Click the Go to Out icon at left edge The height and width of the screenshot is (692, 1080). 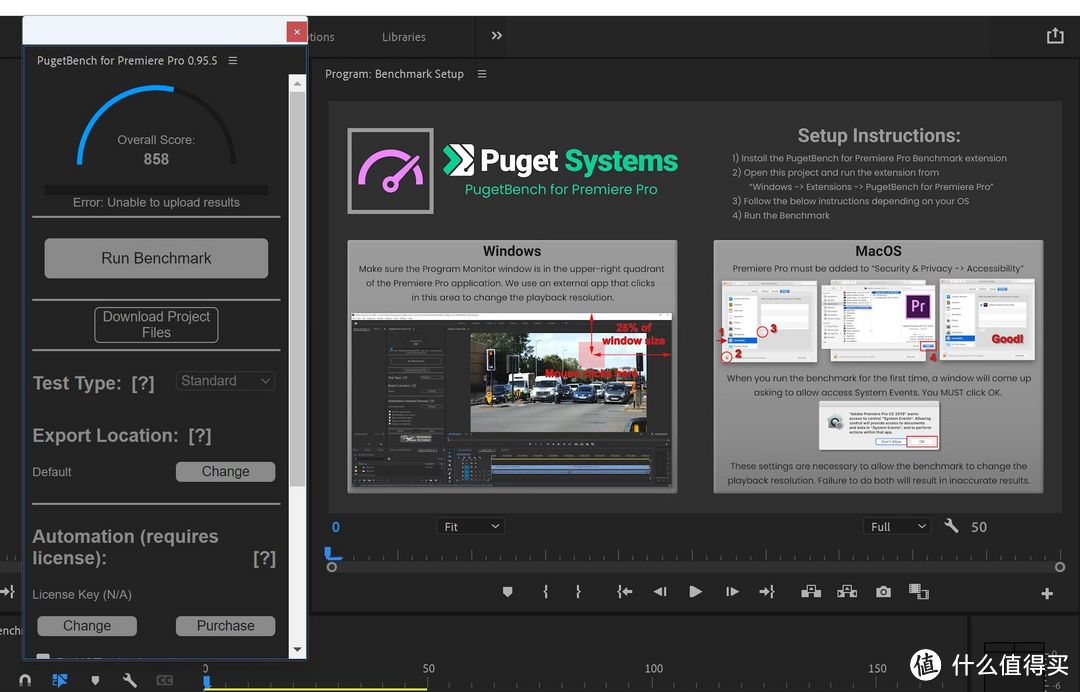7,591
